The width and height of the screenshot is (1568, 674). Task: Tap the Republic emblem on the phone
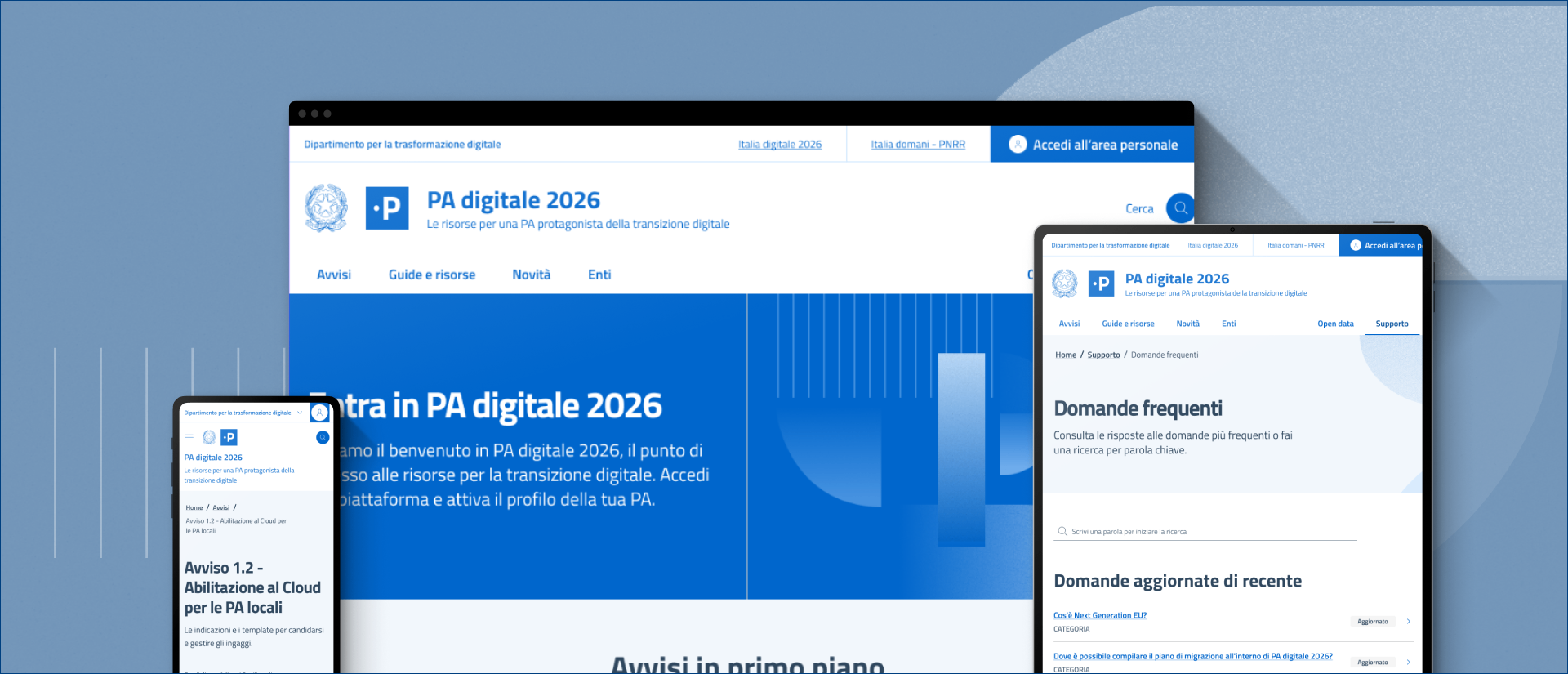coord(209,437)
